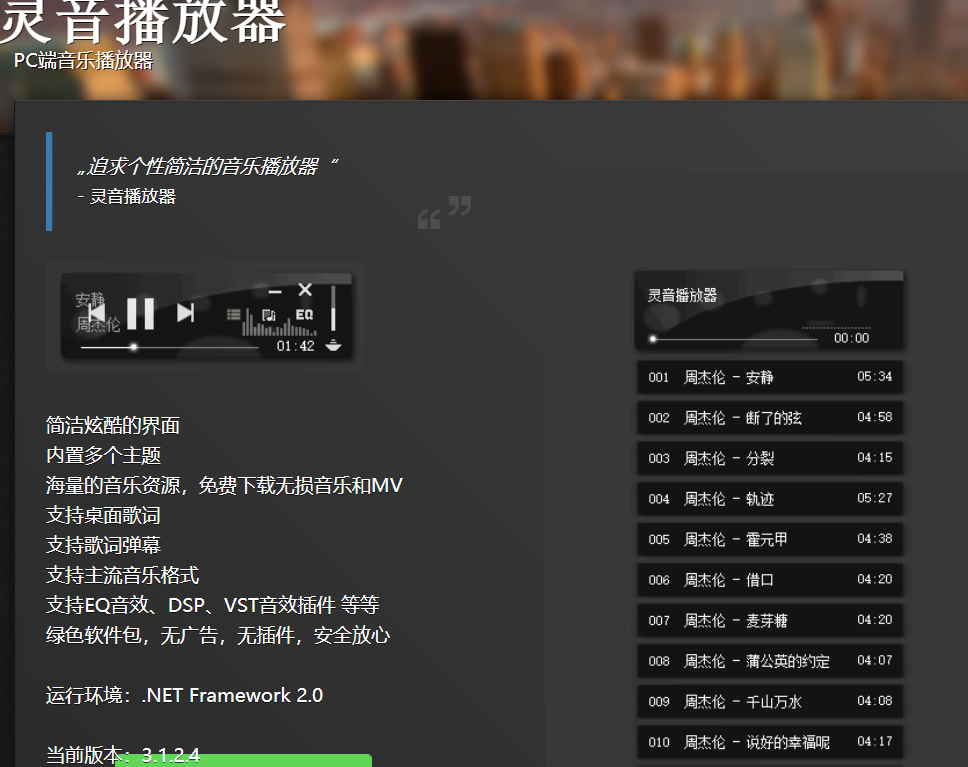This screenshot has height=767, width=968.
Task: Click the large 灵音播放器 page heading
Action: pos(143,22)
